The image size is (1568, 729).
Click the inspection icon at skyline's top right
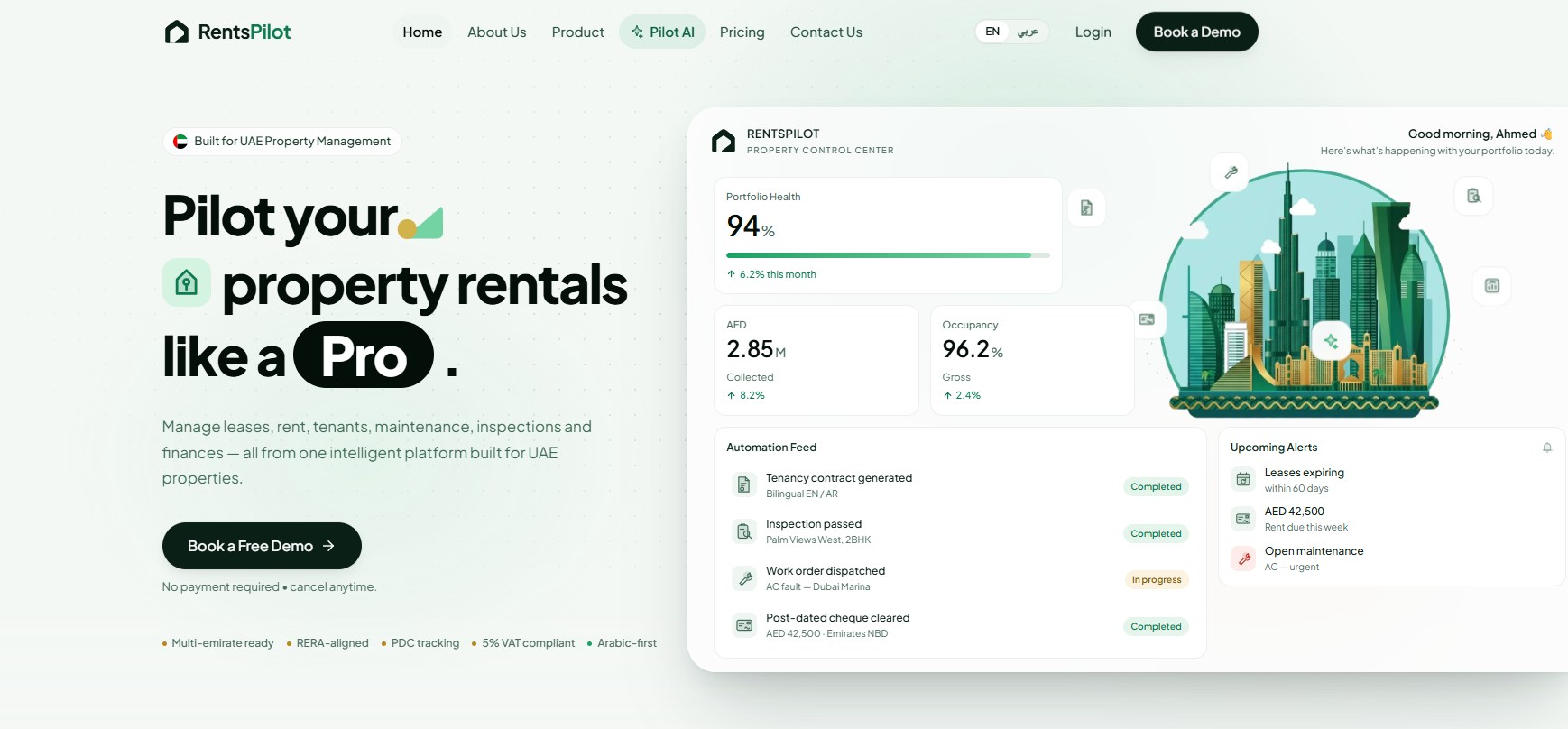tap(1474, 196)
